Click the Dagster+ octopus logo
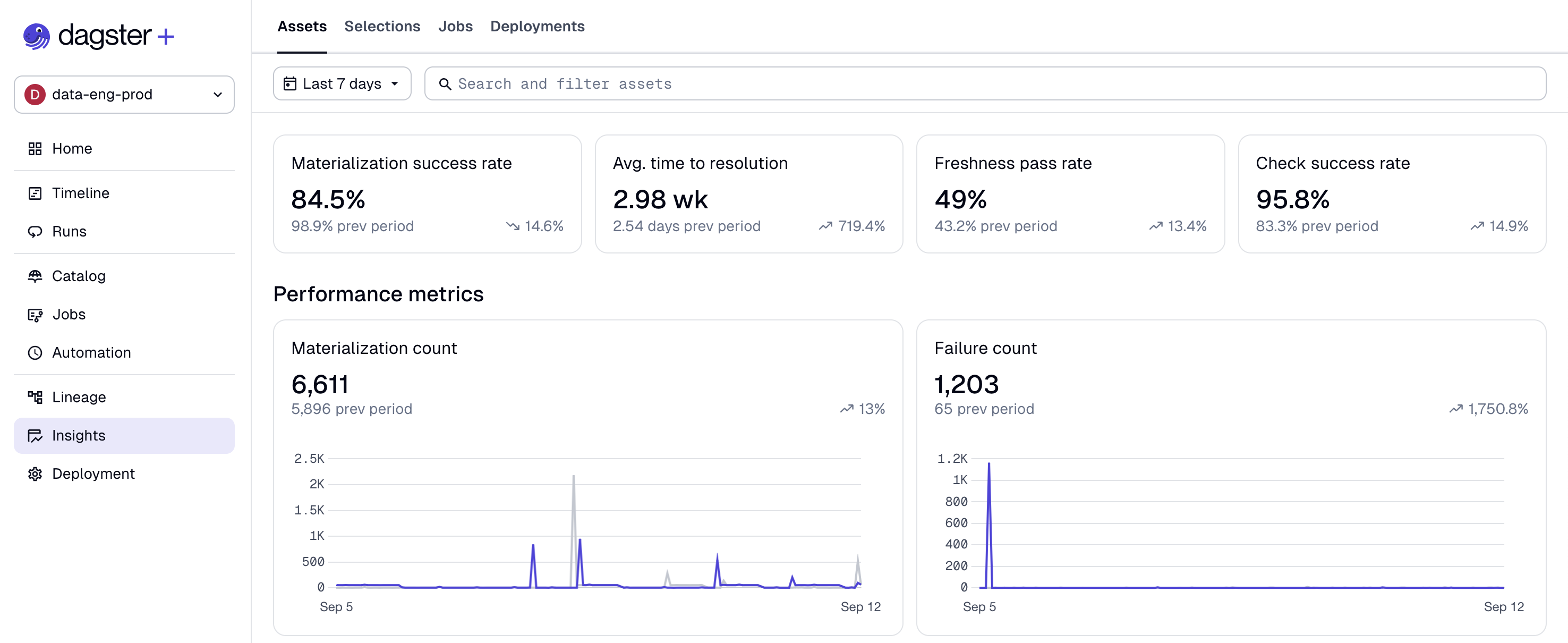 37,36
